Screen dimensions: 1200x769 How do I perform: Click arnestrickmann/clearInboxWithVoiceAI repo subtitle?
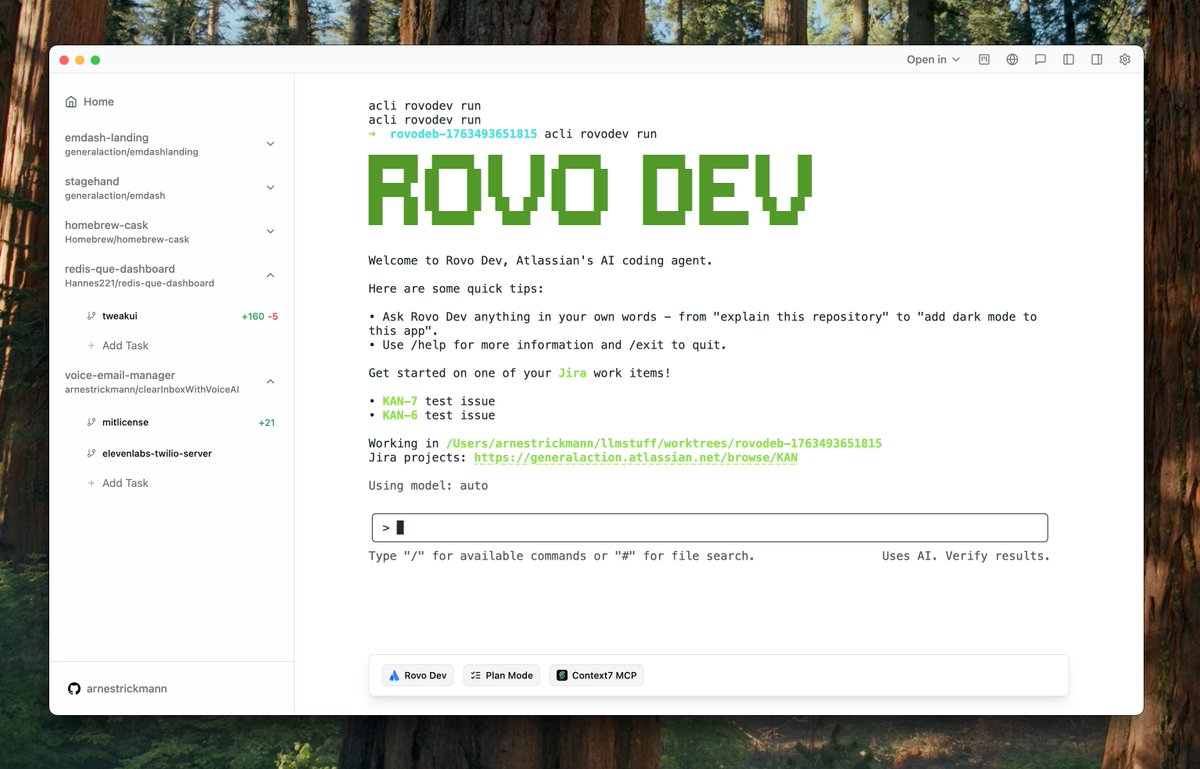(152, 390)
